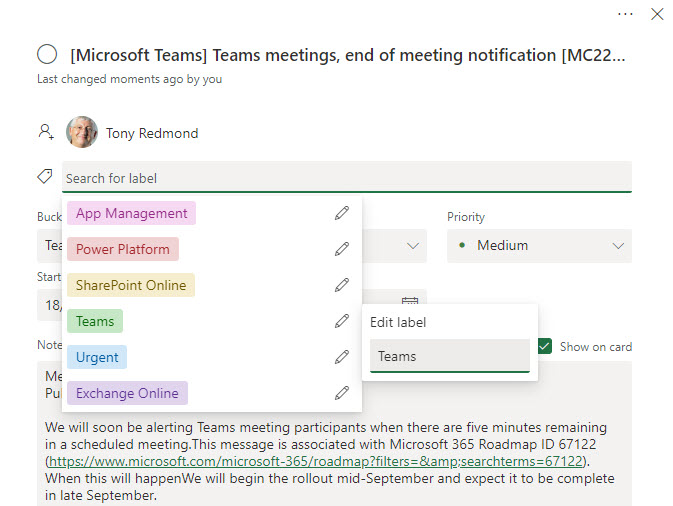
Task: Click the Edit label text box containing Teams
Action: [x=449, y=356]
